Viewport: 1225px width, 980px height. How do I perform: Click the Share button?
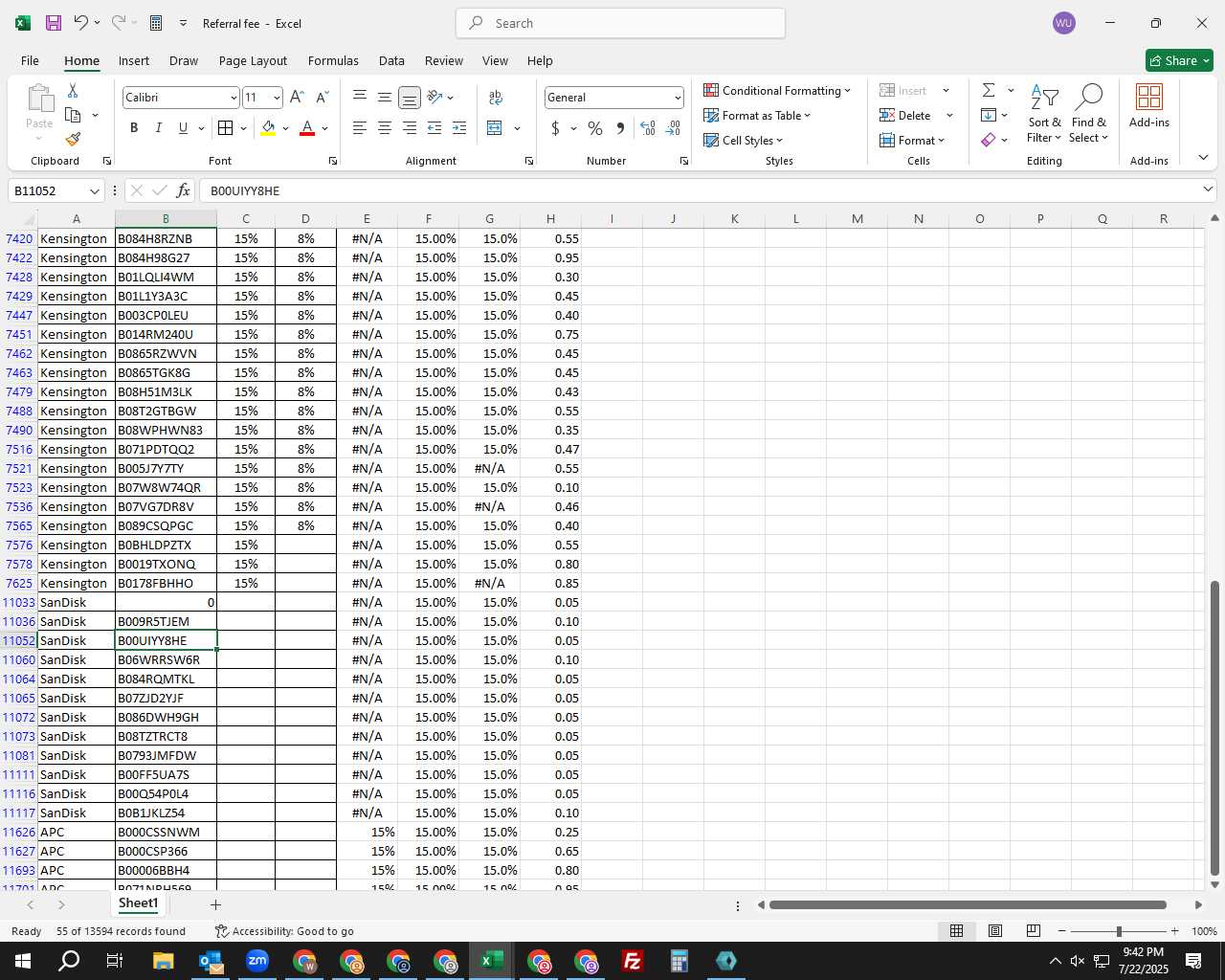[x=1179, y=60]
